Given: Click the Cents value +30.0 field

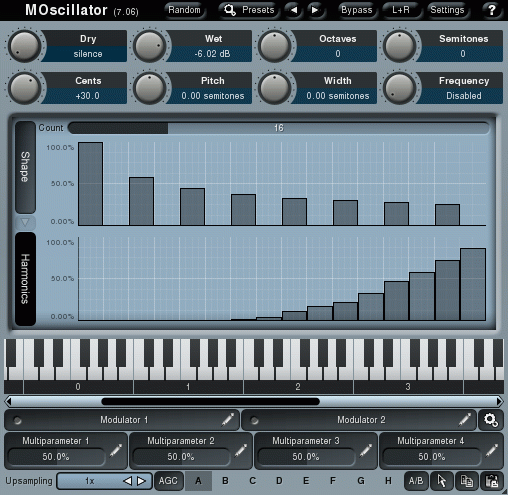Looking at the screenshot, I should point(87,96).
